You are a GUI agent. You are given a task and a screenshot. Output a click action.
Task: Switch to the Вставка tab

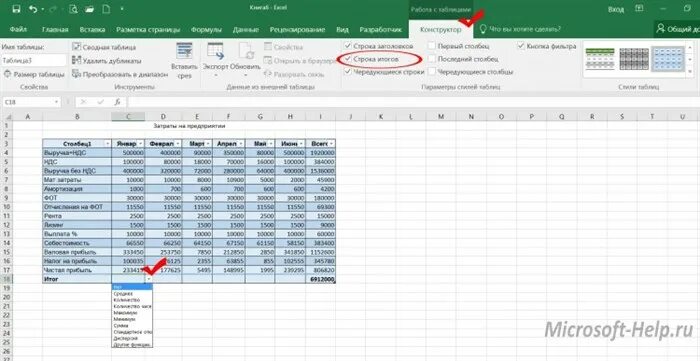(92, 30)
